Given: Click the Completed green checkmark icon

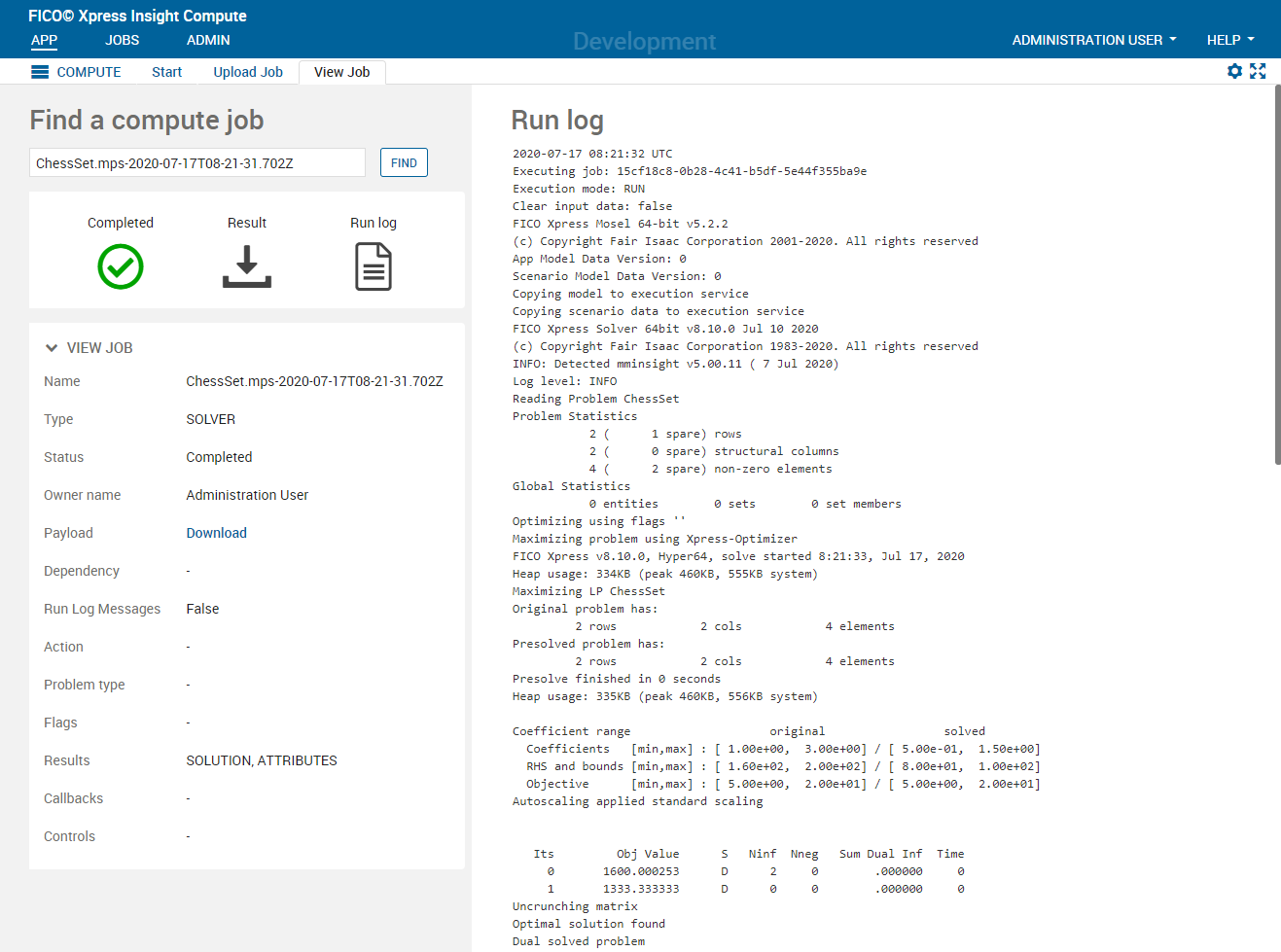Looking at the screenshot, I should click(x=121, y=266).
